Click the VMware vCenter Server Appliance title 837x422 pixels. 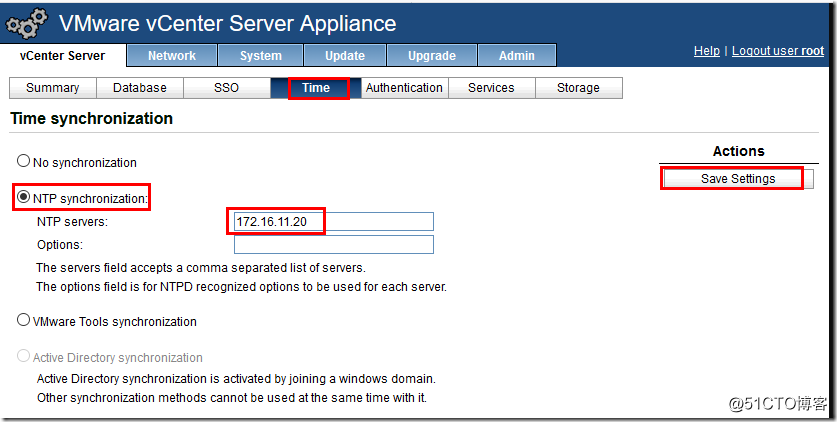(x=227, y=23)
